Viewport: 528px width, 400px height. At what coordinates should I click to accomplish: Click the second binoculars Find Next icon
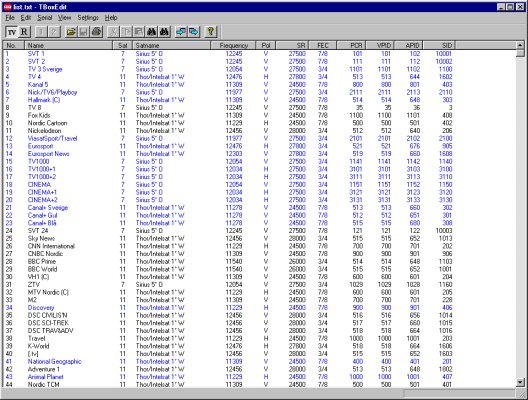coord(164,32)
